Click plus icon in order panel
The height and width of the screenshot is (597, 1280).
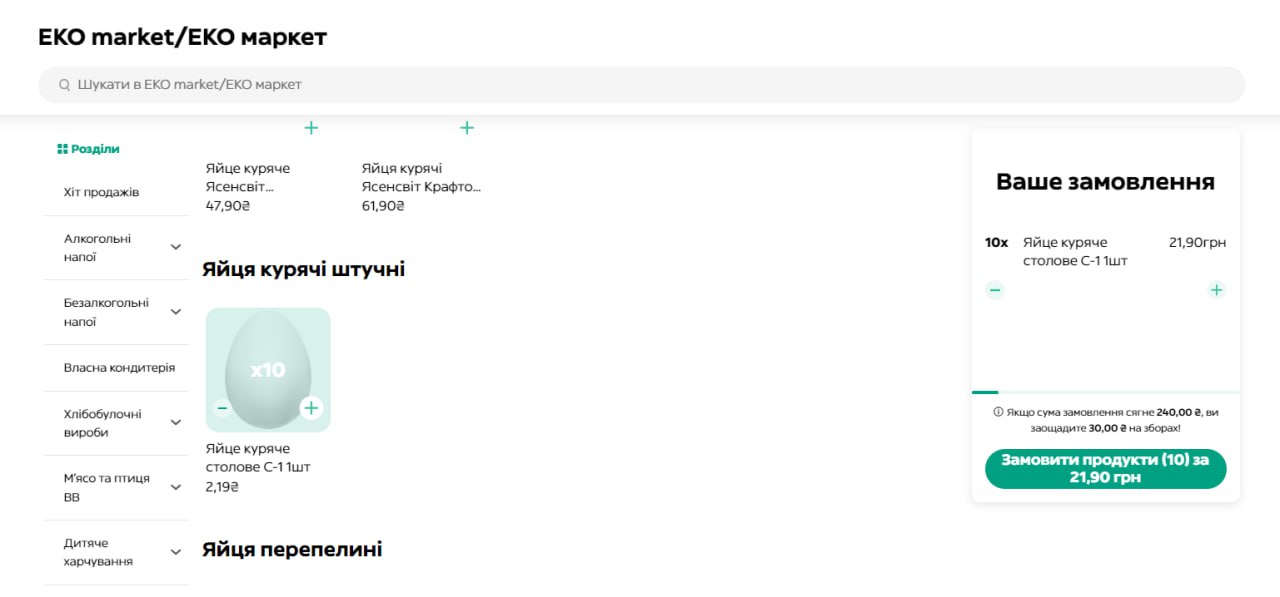tap(1216, 290)
